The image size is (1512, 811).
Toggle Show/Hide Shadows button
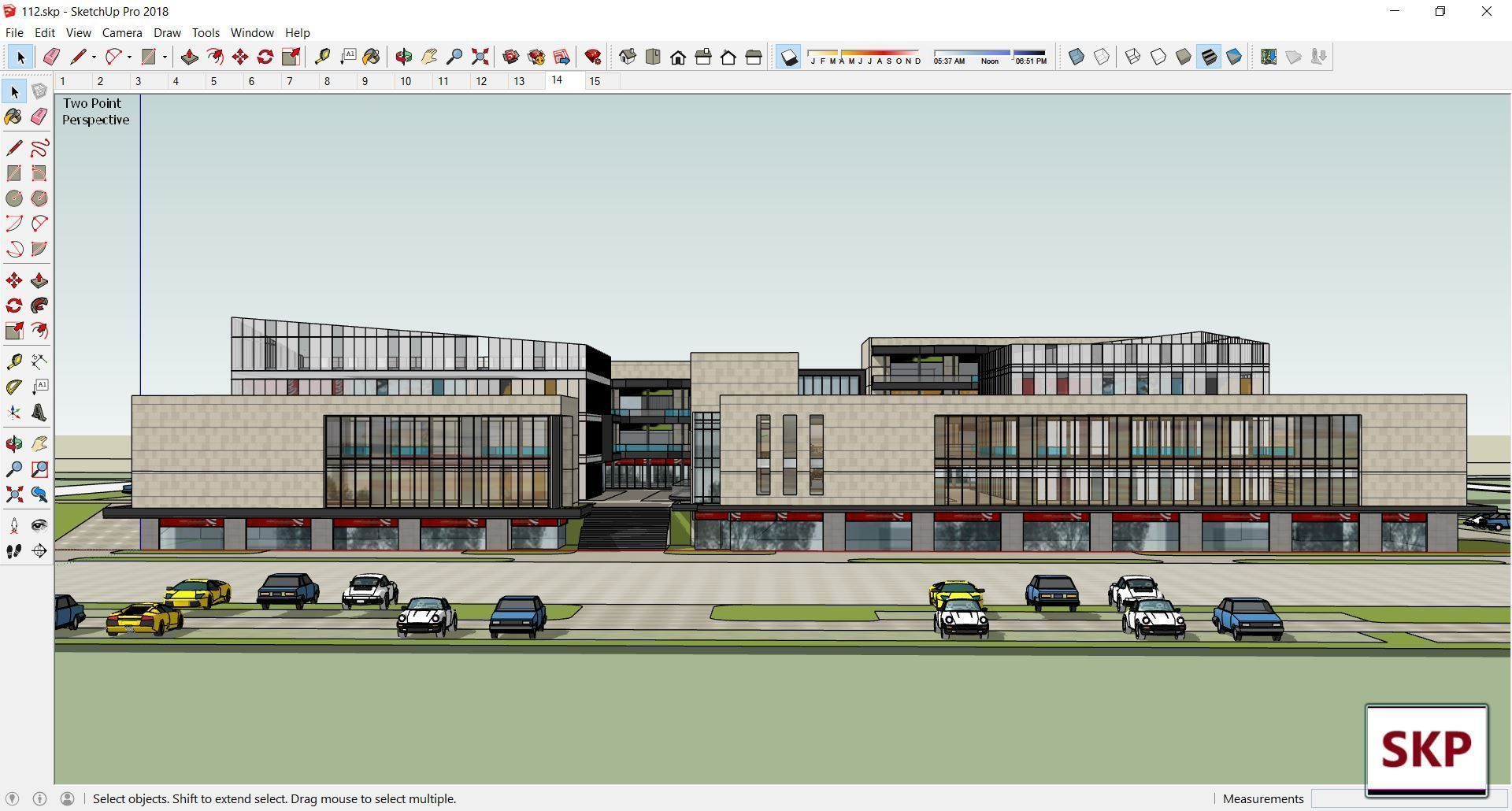click(x=788, y=57)
